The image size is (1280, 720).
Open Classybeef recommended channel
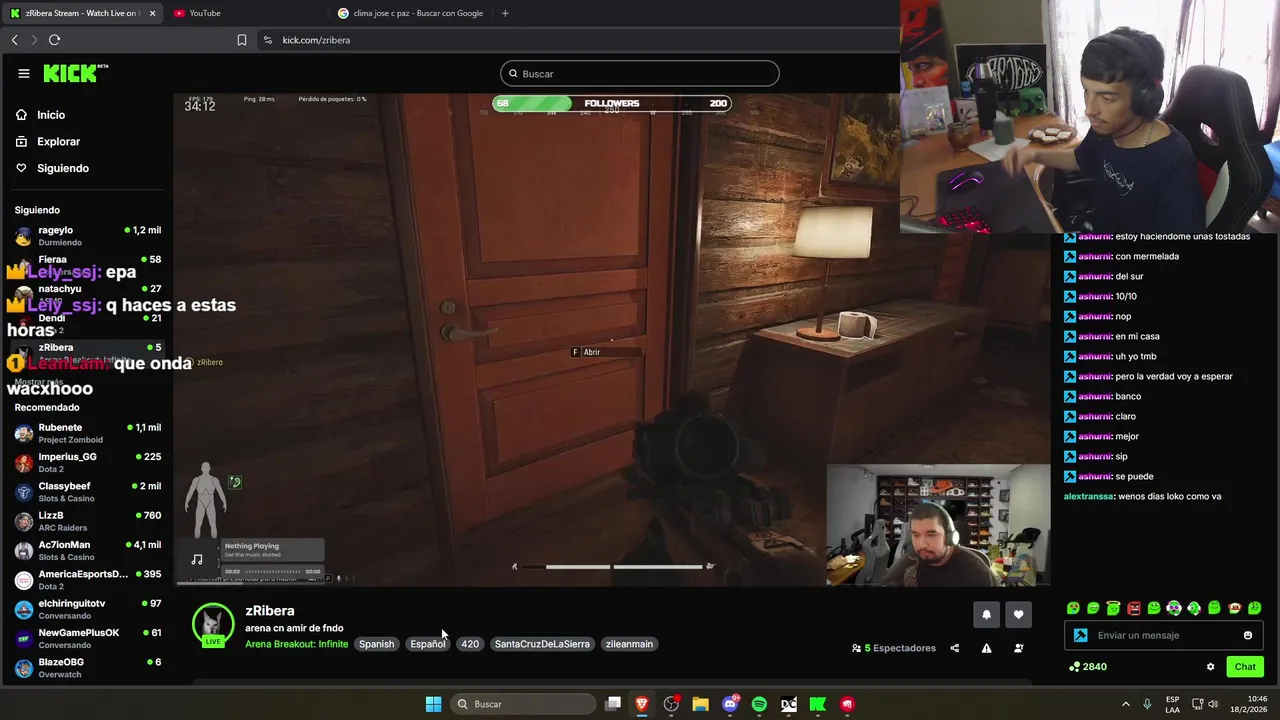click(88, 492)
